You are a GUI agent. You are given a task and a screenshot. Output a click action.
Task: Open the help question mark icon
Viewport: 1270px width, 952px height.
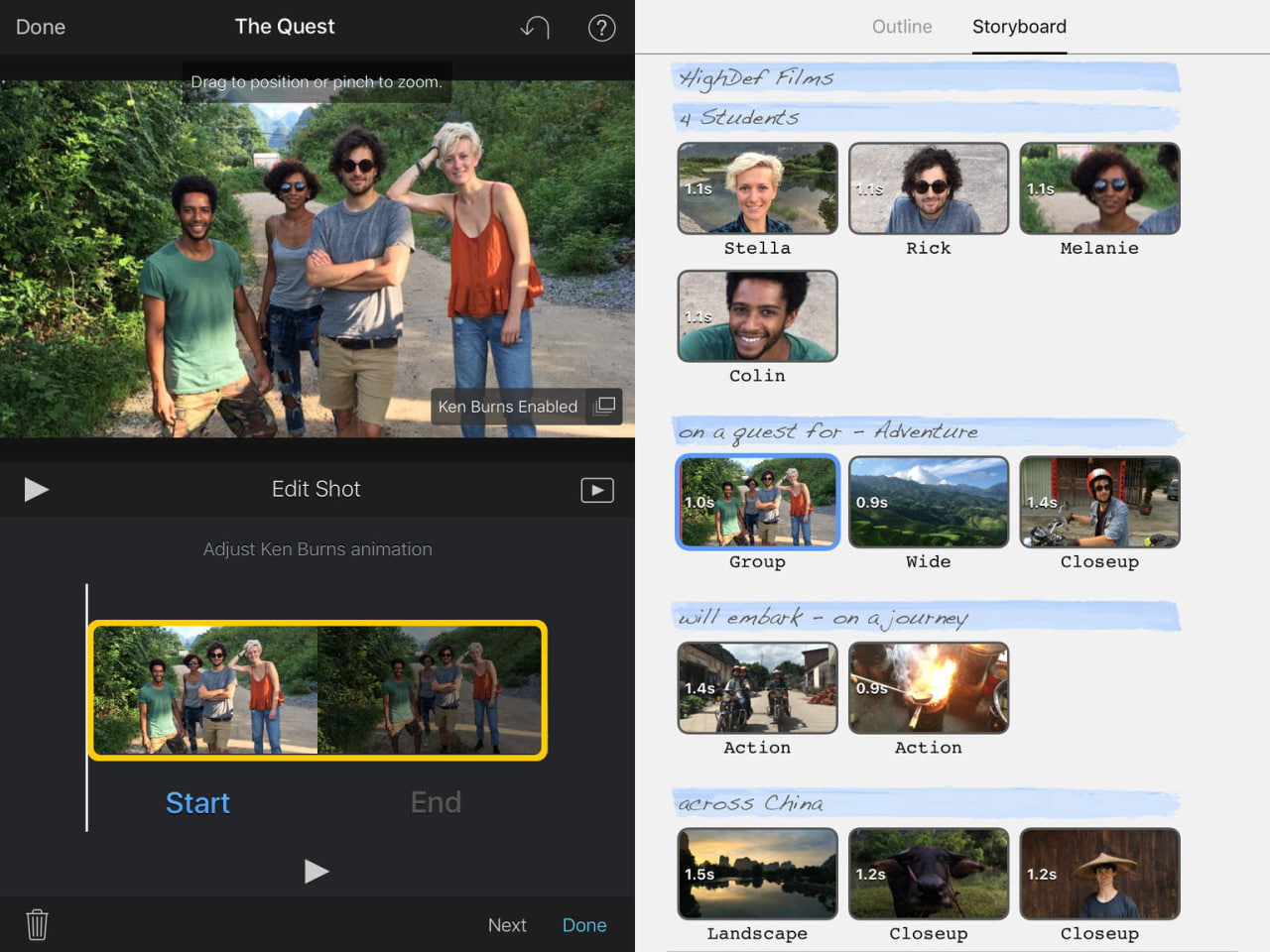[x=601, y=28]
